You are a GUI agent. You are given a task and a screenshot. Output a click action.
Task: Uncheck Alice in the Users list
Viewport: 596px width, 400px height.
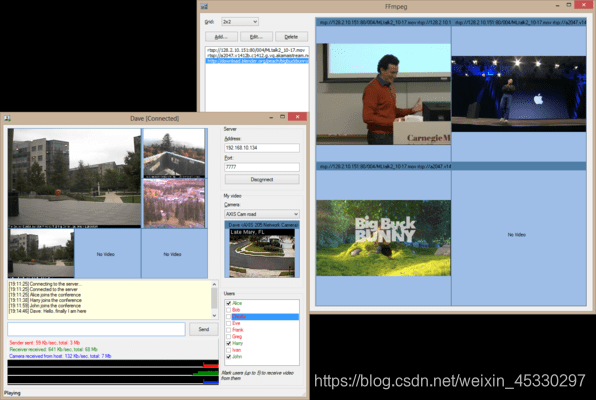(x=228, y=303)
